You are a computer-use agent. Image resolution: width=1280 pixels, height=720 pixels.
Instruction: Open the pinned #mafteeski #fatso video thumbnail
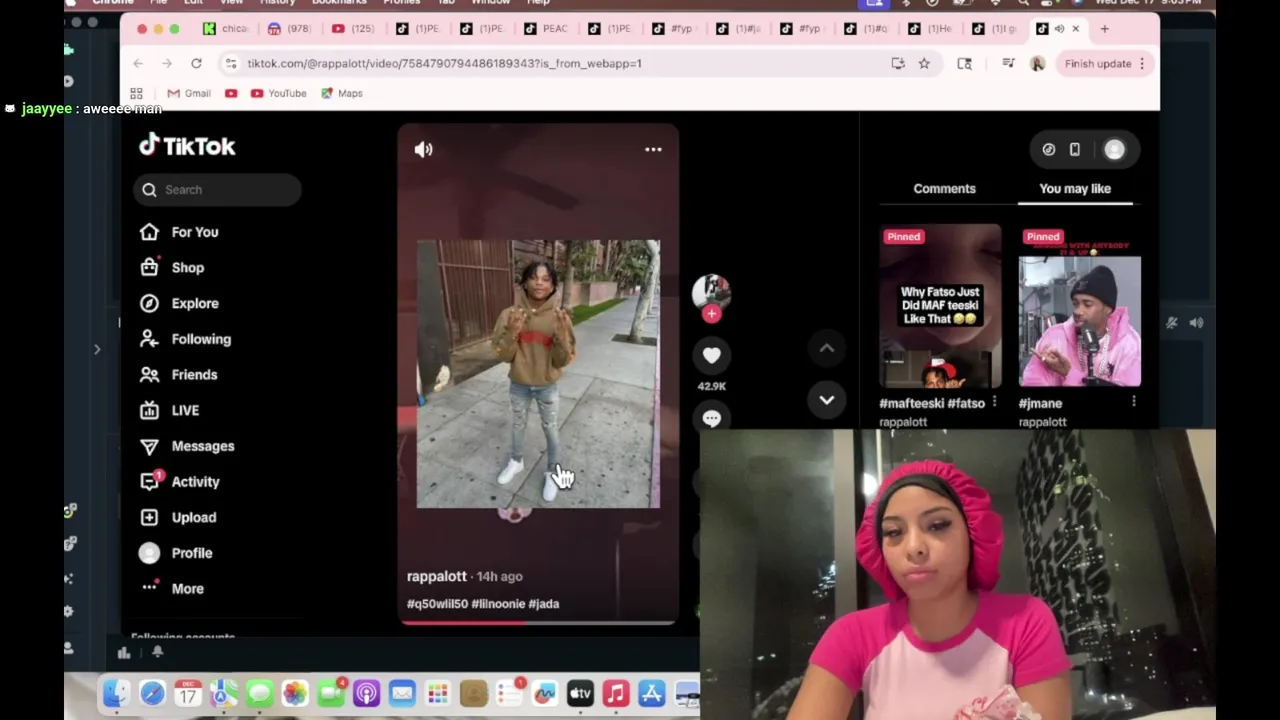point(940,306)
